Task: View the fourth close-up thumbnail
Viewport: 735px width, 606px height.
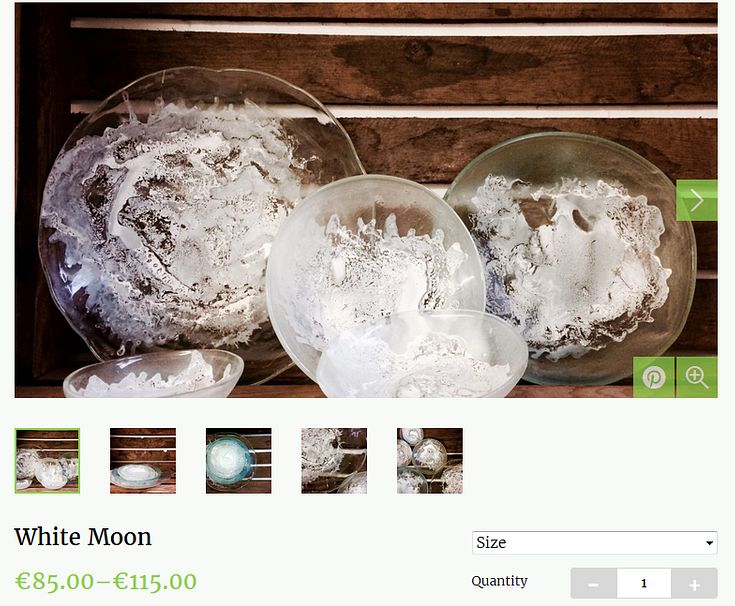Action: pyautogui.click(x=334, y=461)
